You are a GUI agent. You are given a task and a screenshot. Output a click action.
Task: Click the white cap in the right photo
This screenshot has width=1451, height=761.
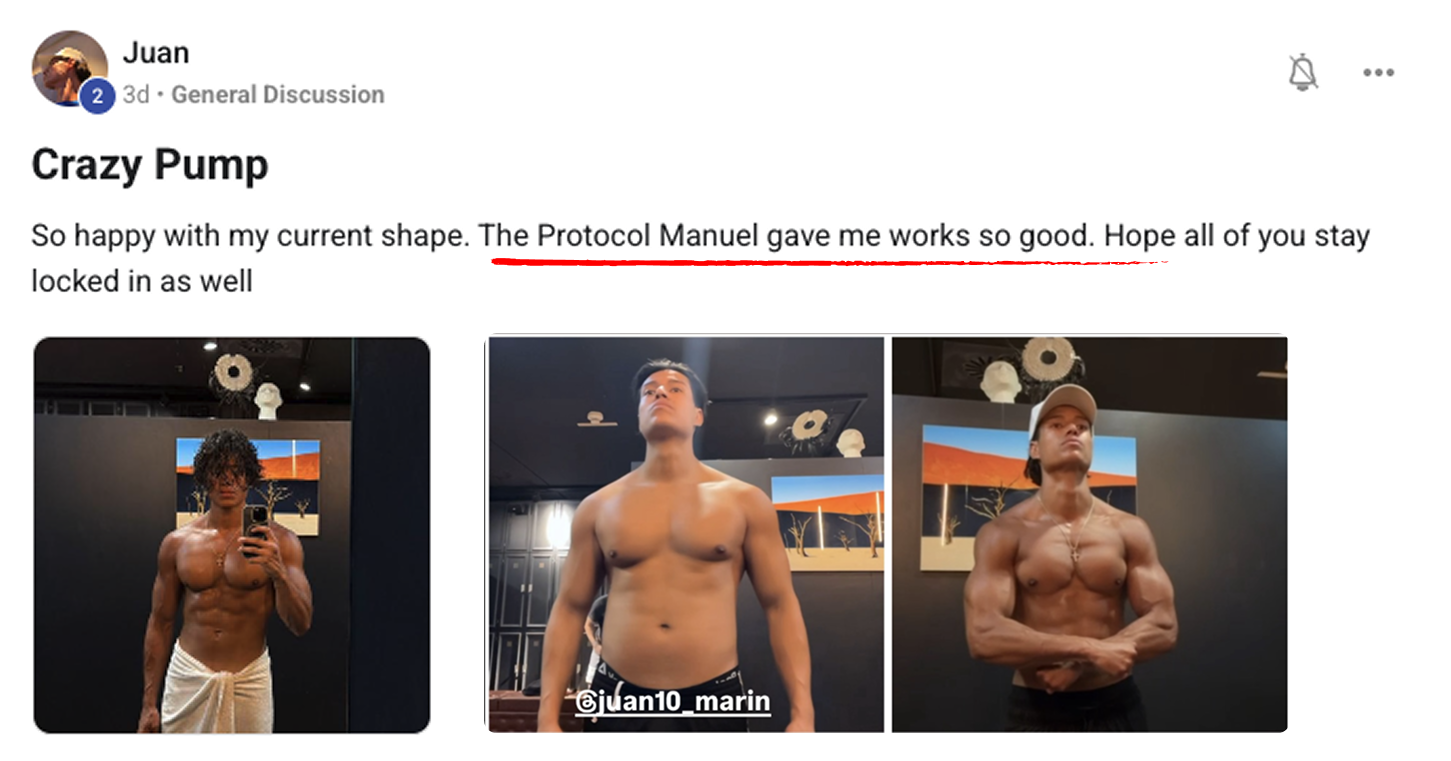[1060, 406]
